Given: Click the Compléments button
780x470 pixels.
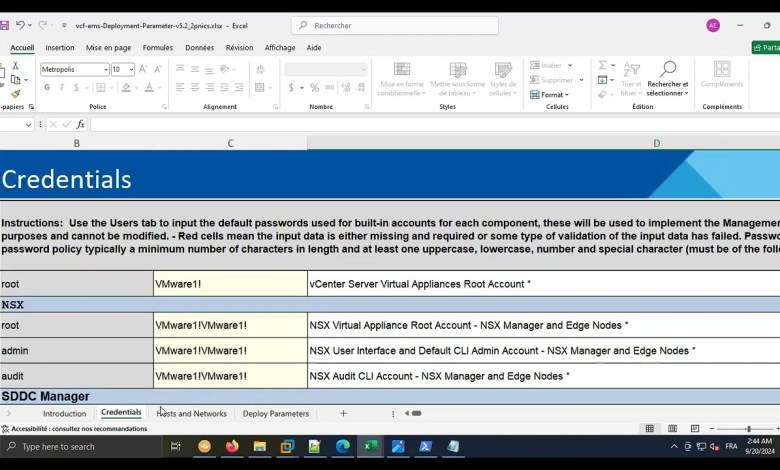Looking at the screenshot, I should [722, 75].
